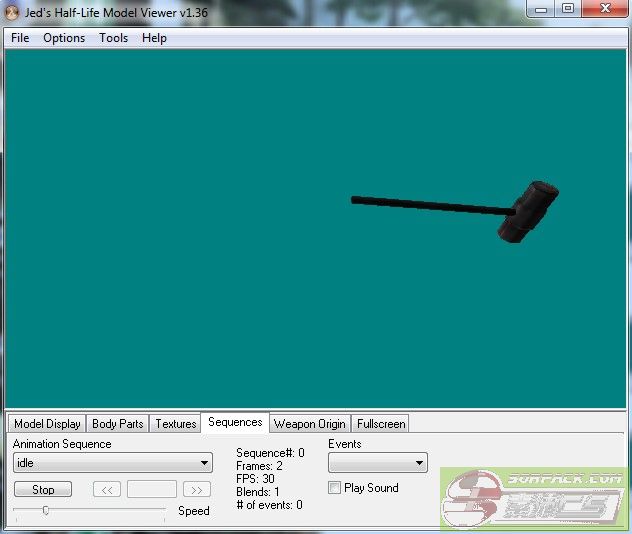The width and height of the screenshot is (632, 534).
Task: Click the 'Events' label
Action: point(345,444)
